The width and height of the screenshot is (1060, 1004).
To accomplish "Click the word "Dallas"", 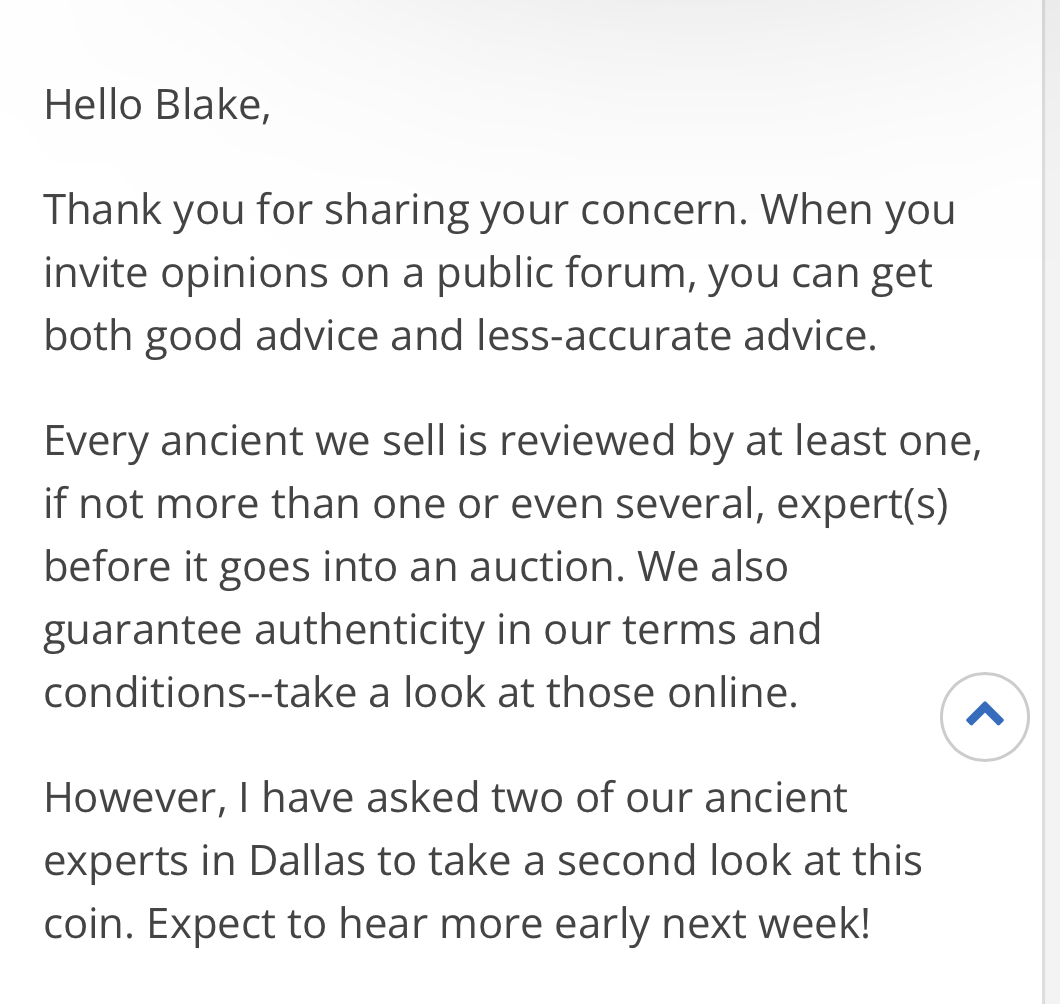I will [x=307, y=861].
